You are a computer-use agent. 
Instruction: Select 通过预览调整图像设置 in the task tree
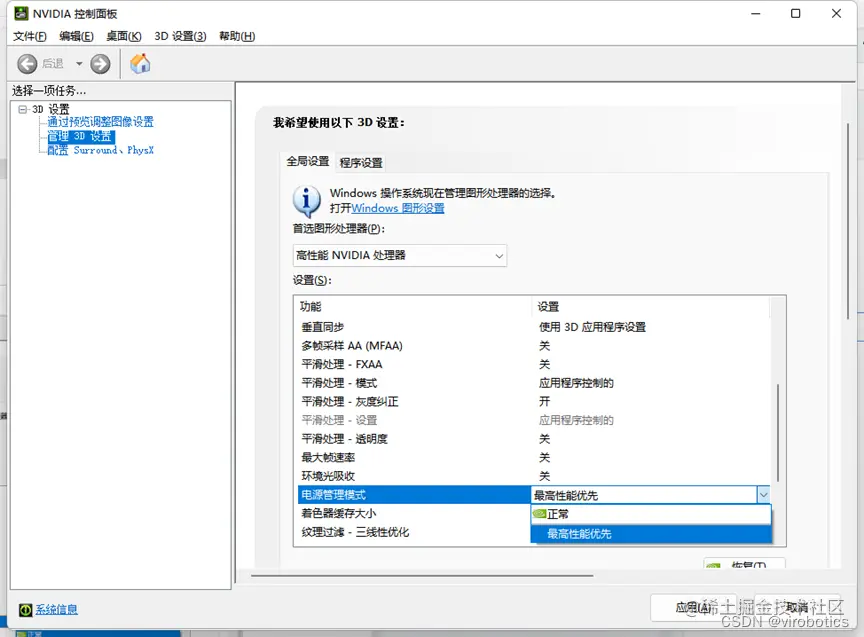(x=100, y=121)
